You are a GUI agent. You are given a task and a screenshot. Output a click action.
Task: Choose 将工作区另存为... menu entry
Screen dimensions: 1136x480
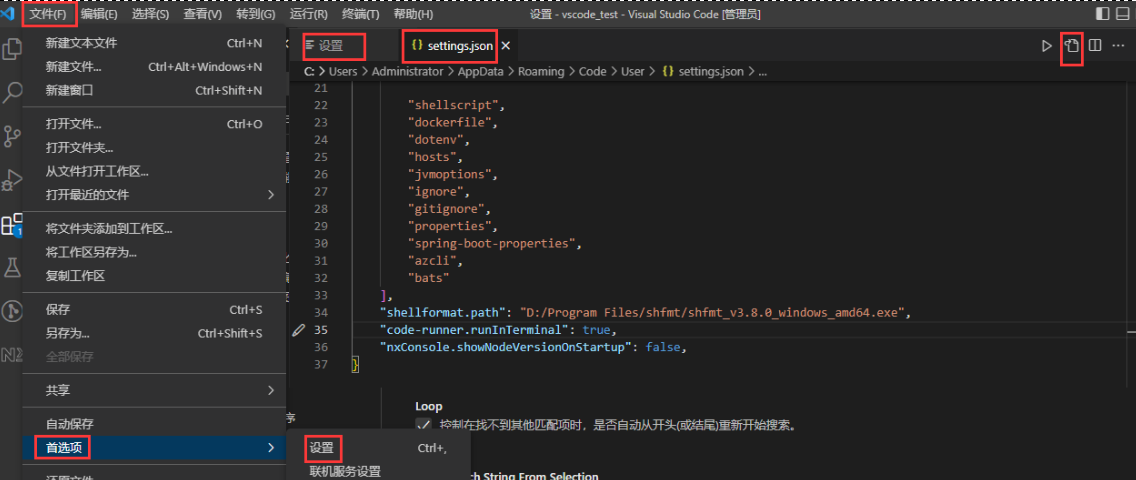click(154, 252)
